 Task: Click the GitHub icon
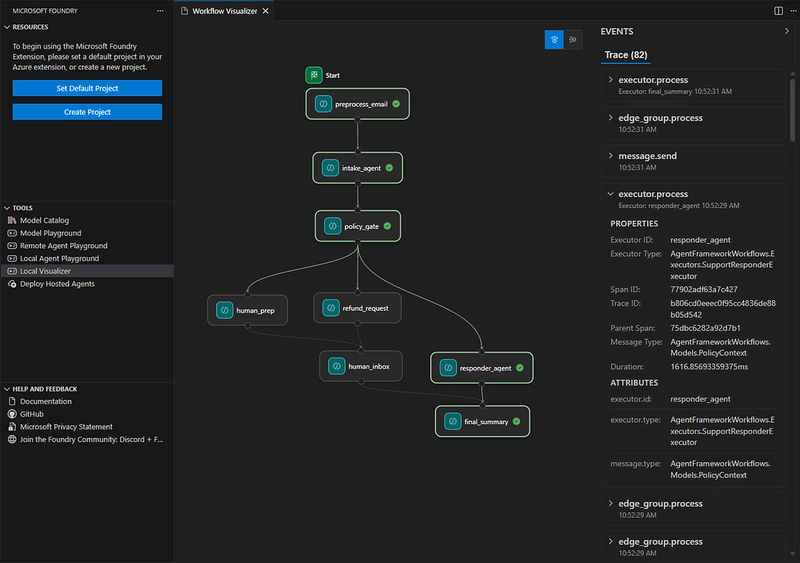pyautogui.click(x=12, y=414)
